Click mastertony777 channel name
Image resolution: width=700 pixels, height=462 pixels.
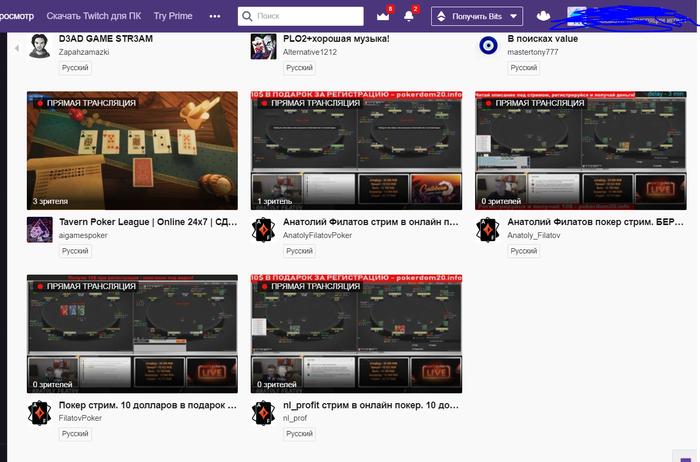[x=533, y=52]
